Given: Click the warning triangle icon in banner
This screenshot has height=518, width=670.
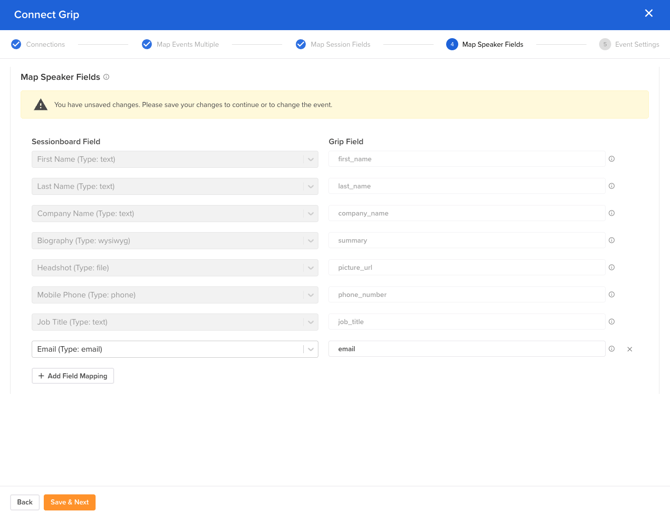Looking at the screenshot, I should click(x=41, y=105).
